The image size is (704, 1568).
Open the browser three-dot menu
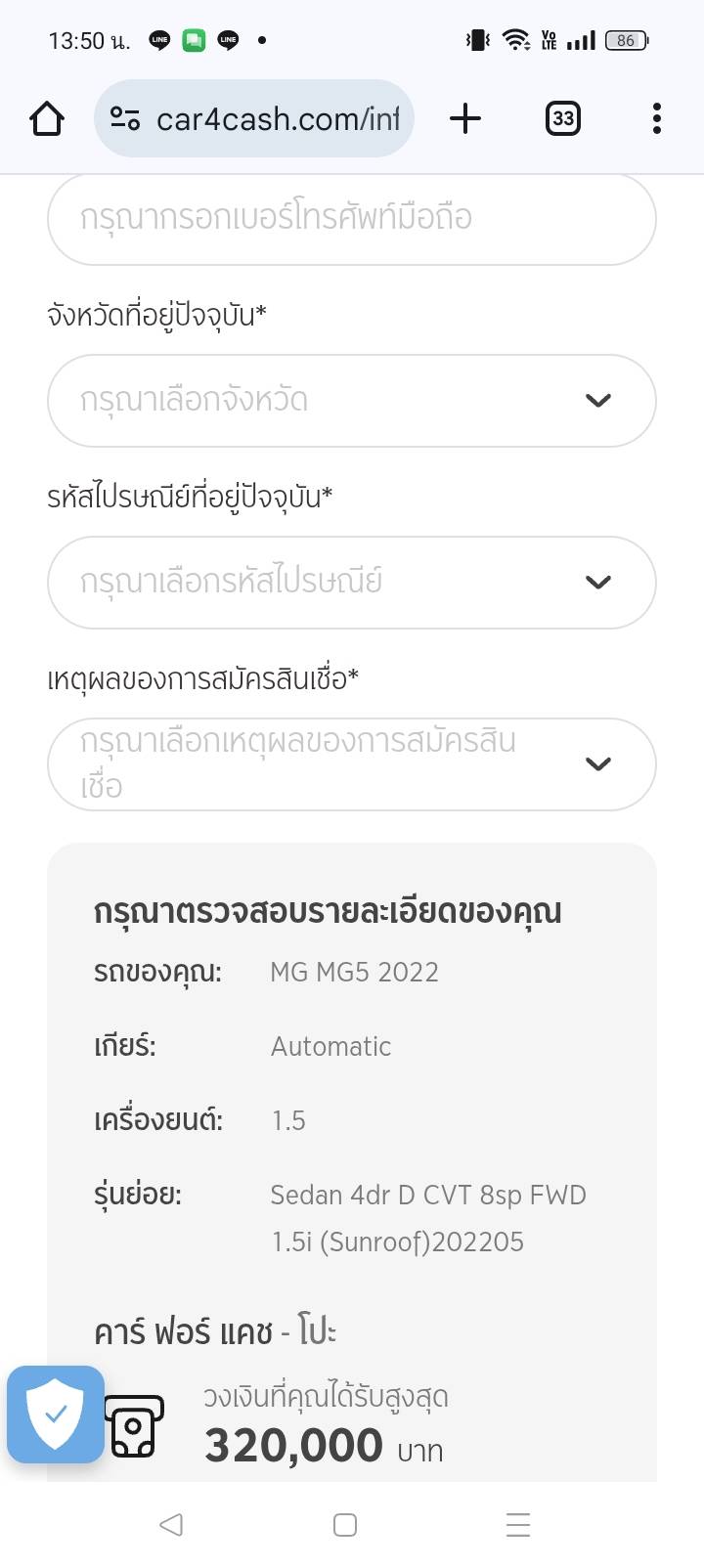[x=656, y=119]
